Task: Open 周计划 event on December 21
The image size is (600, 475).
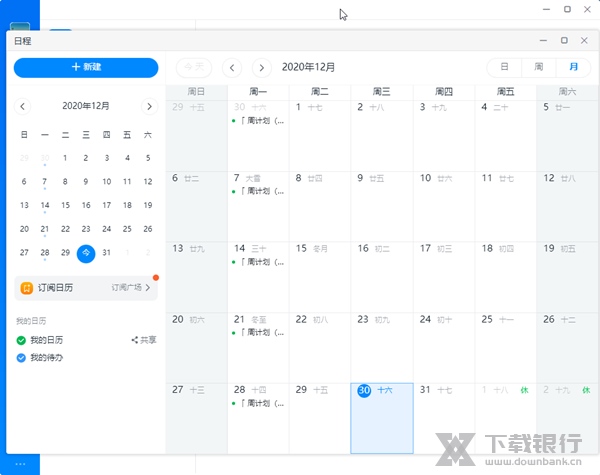Action: pos(260,332)
